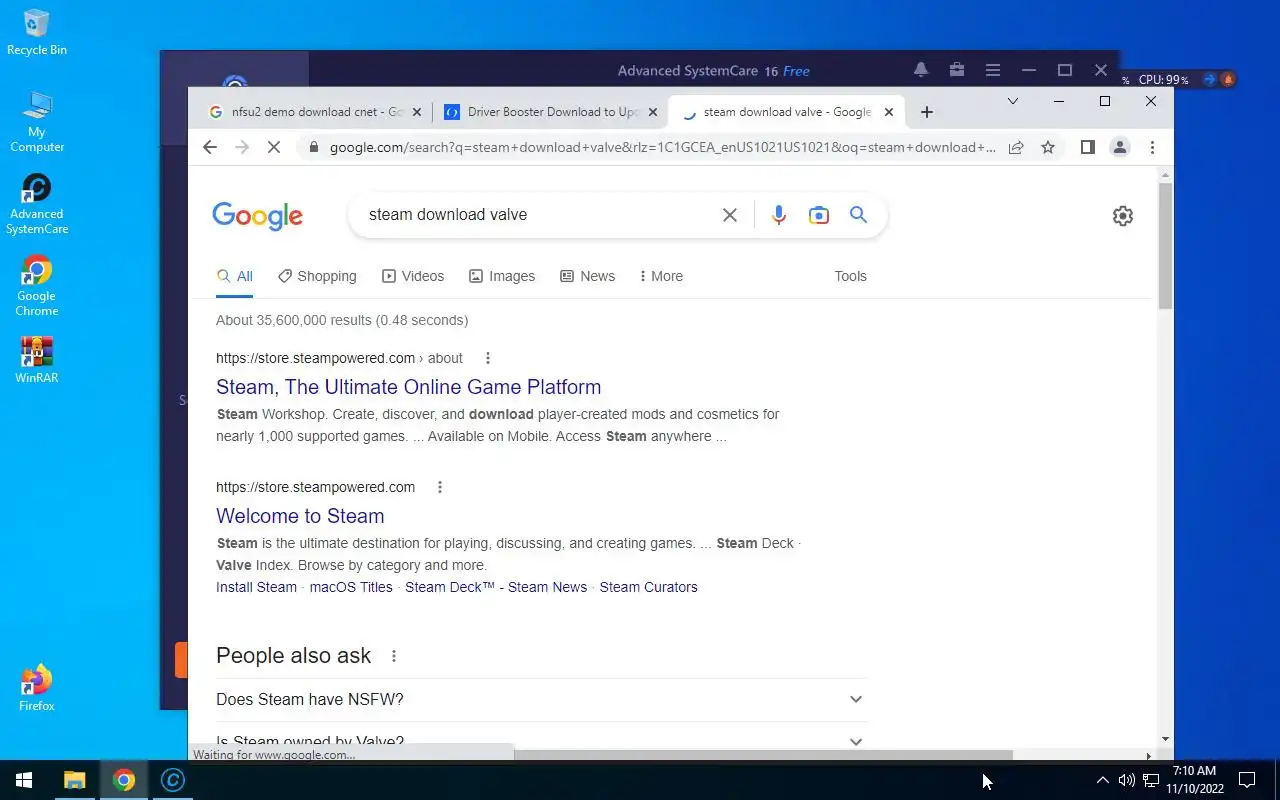This screenshot has width=1280, height=800.
Task: Bookmark this page with the star icon
Action: coord(1048,147)
